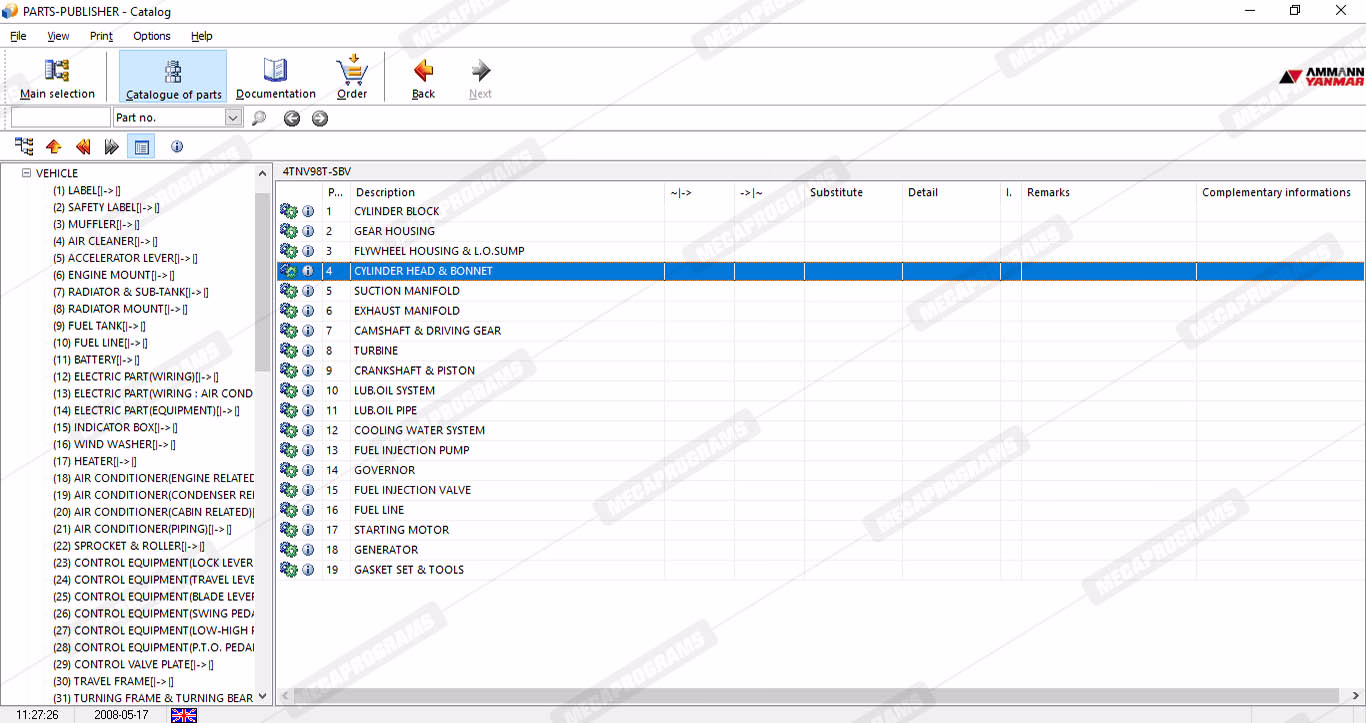The height and width of the screenshot is (723, 1366).
Task: Toggle the list view button in toolbar
Action: click(141, 147)
